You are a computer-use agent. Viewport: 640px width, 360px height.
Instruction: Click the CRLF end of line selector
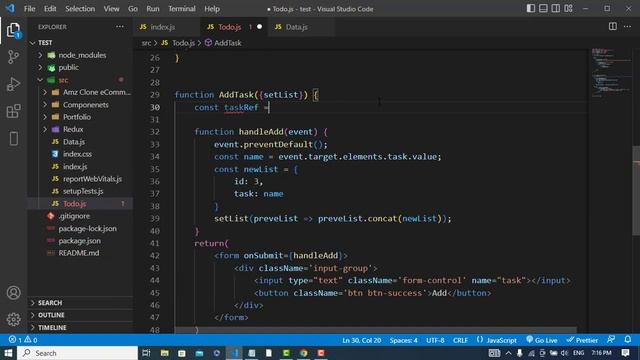click(x=460, y=340)
